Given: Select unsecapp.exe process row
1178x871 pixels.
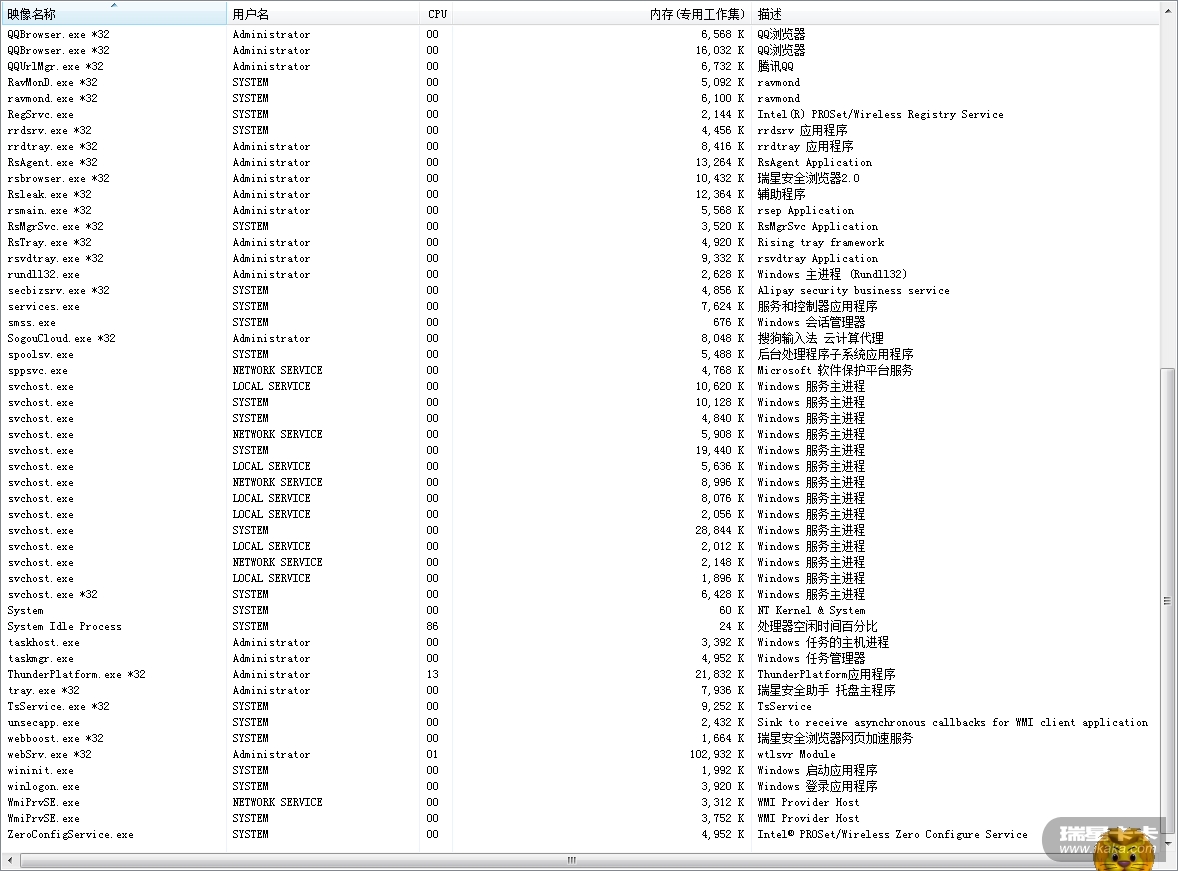Looking at the screenshot, I should click(x=579, y=723).
